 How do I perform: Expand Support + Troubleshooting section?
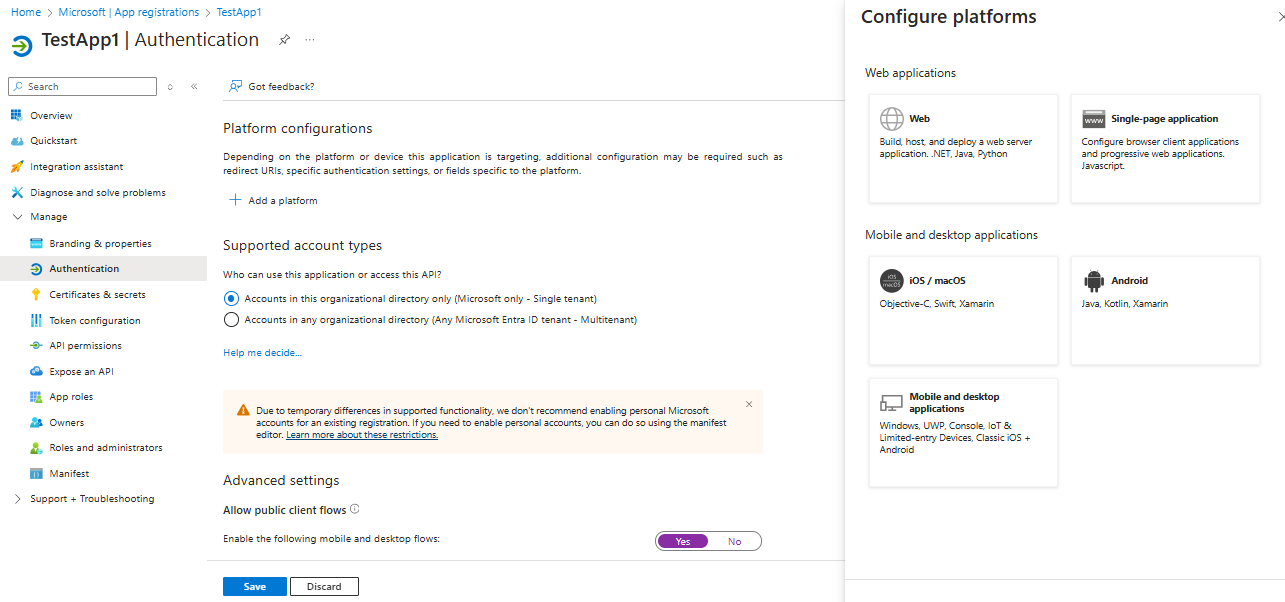point(18,499)
